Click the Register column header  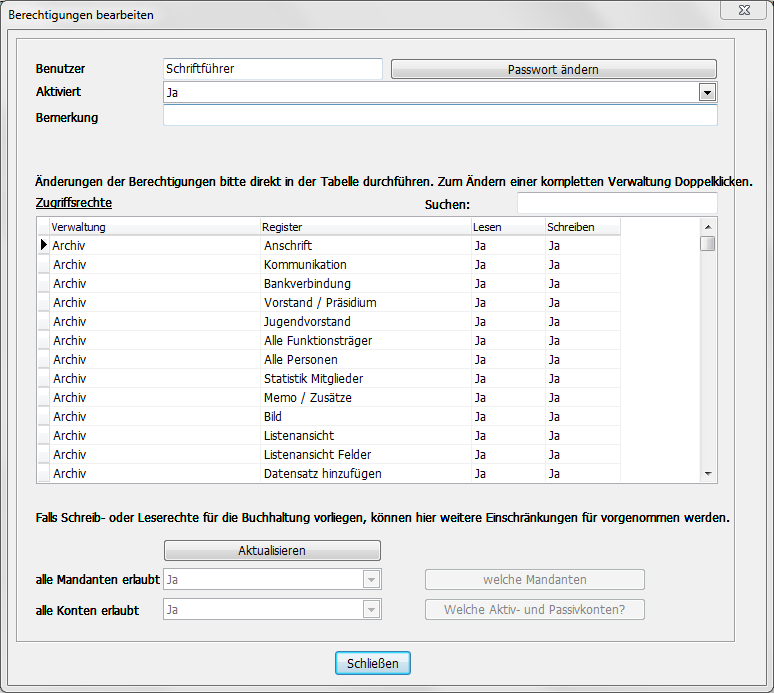pyautogui.click(x=364, y=227)
